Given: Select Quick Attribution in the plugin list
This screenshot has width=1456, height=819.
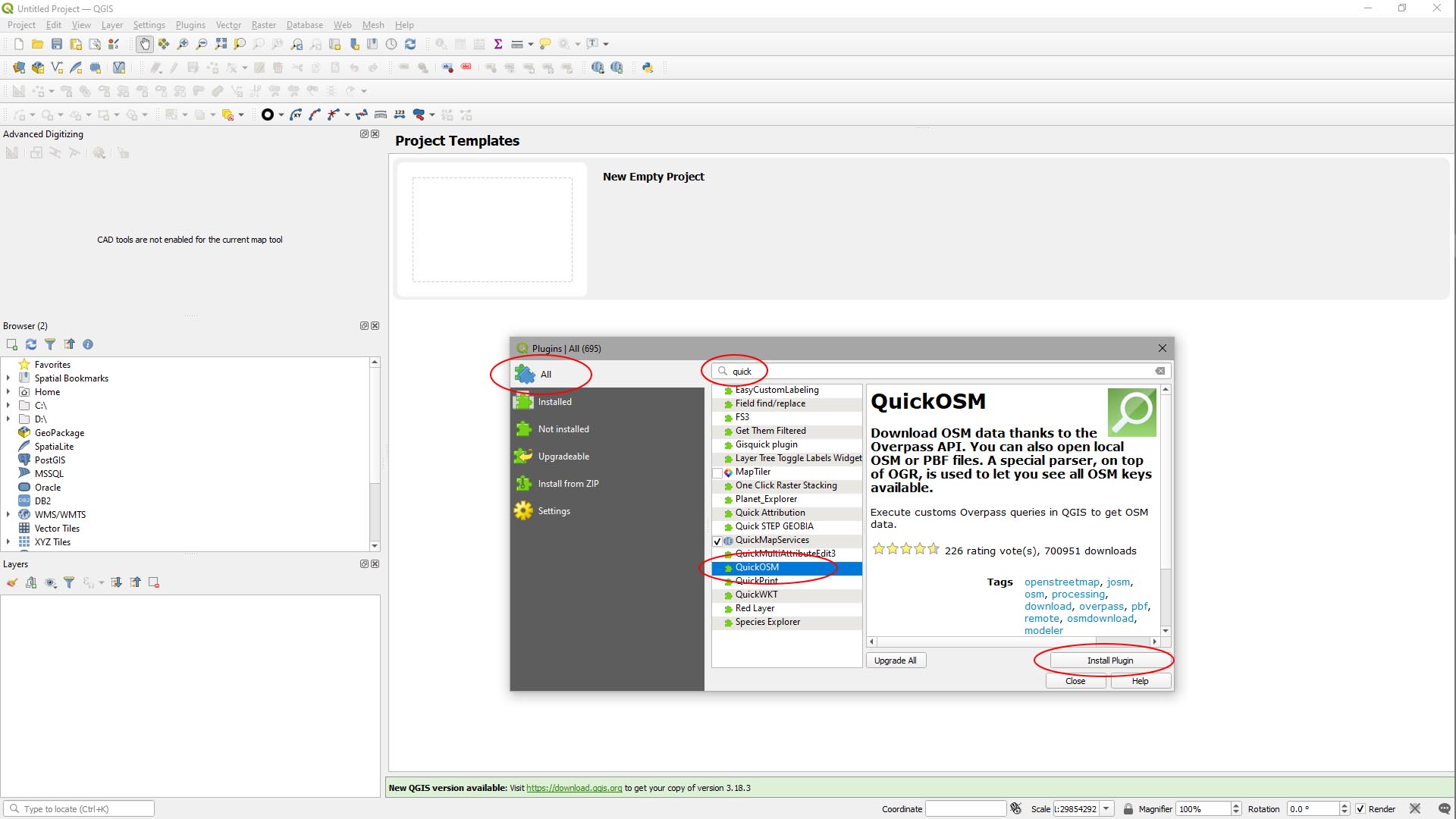Looking at the screenshot, I should (x=786, y=513).
